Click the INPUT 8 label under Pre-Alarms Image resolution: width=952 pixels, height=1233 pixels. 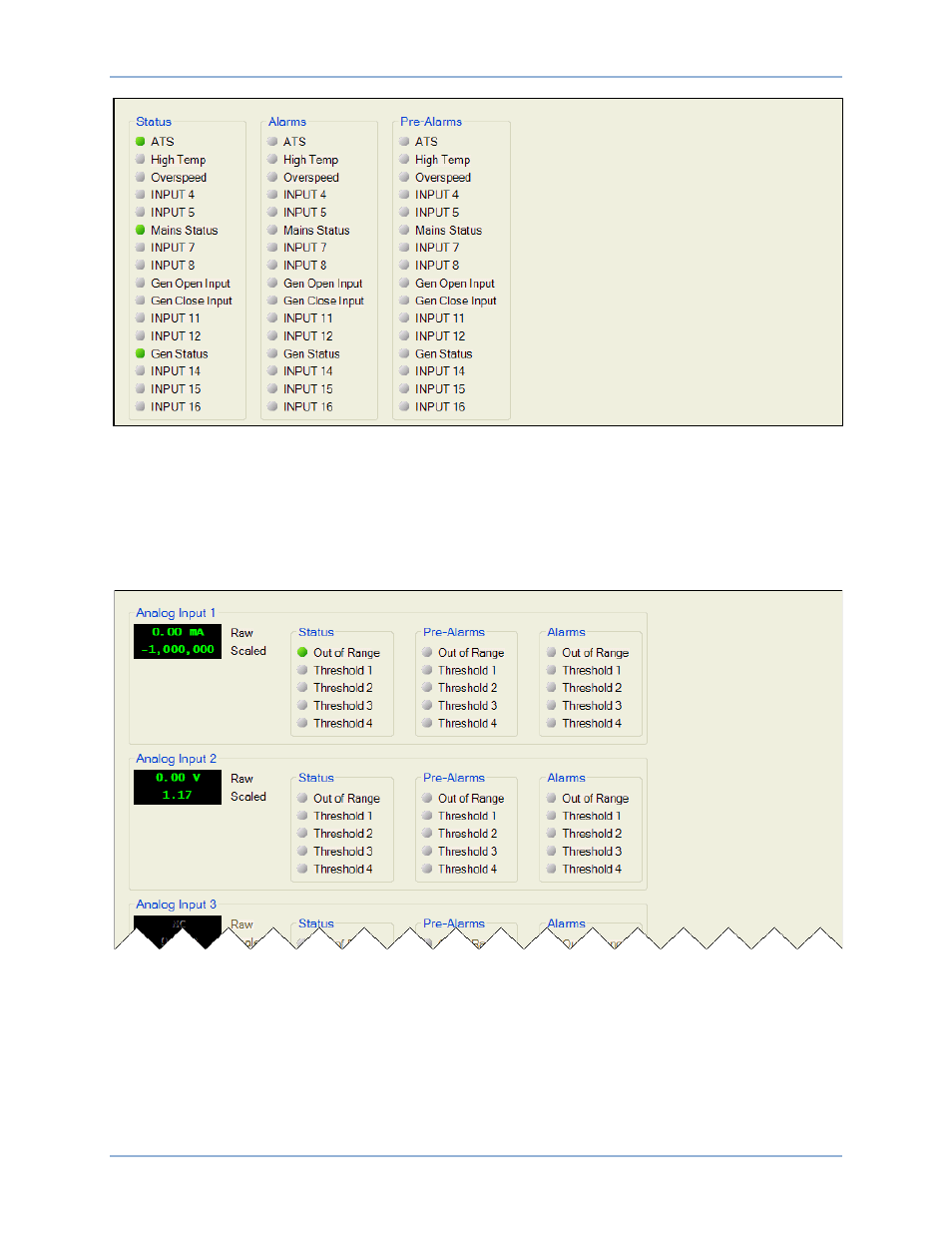(437, 266)
